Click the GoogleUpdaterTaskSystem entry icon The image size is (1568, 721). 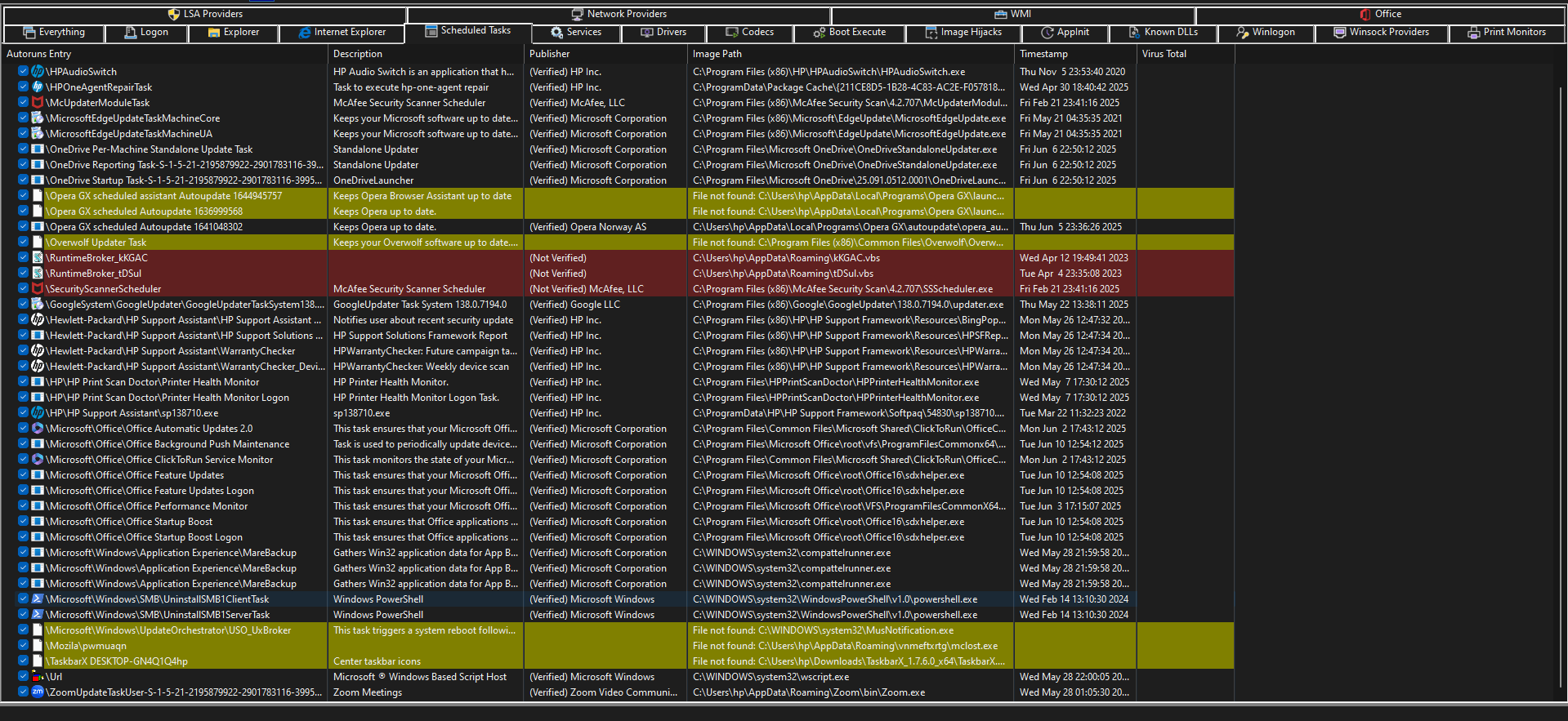point(37,305)
